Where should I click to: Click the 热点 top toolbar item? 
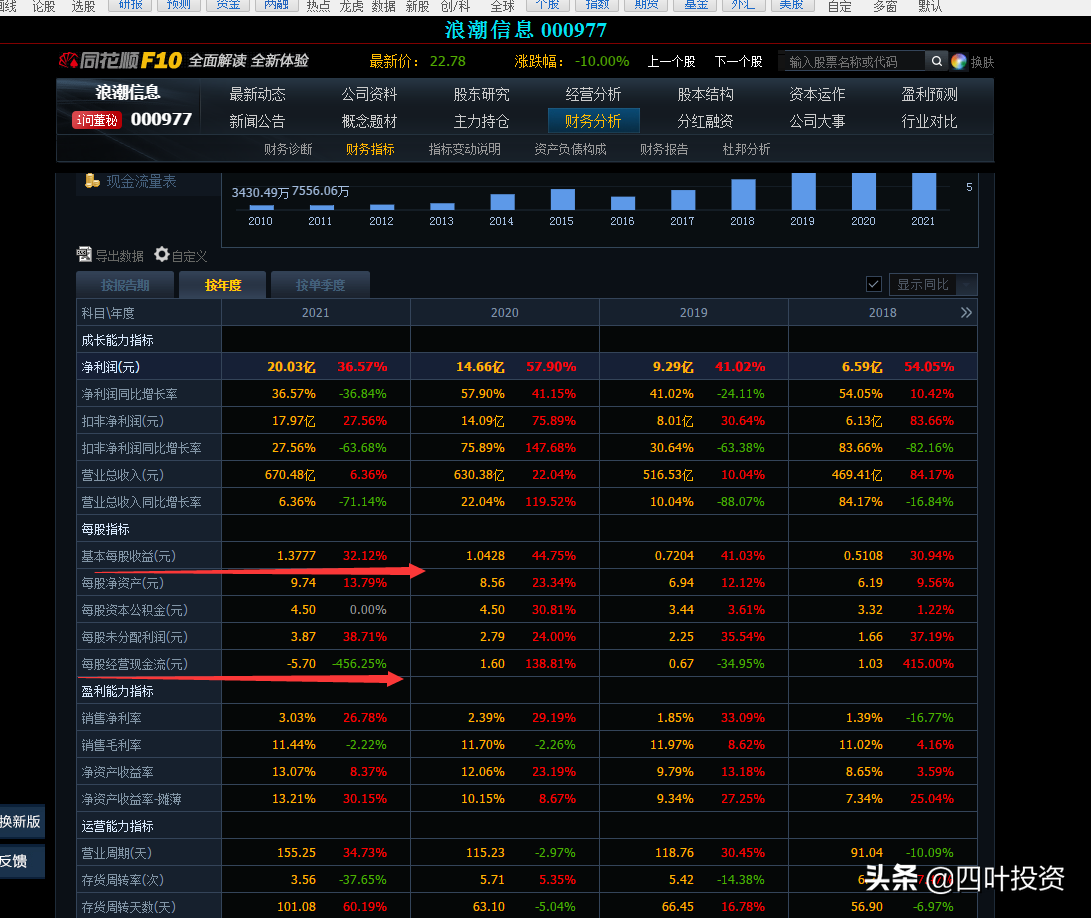coord(319,6)
